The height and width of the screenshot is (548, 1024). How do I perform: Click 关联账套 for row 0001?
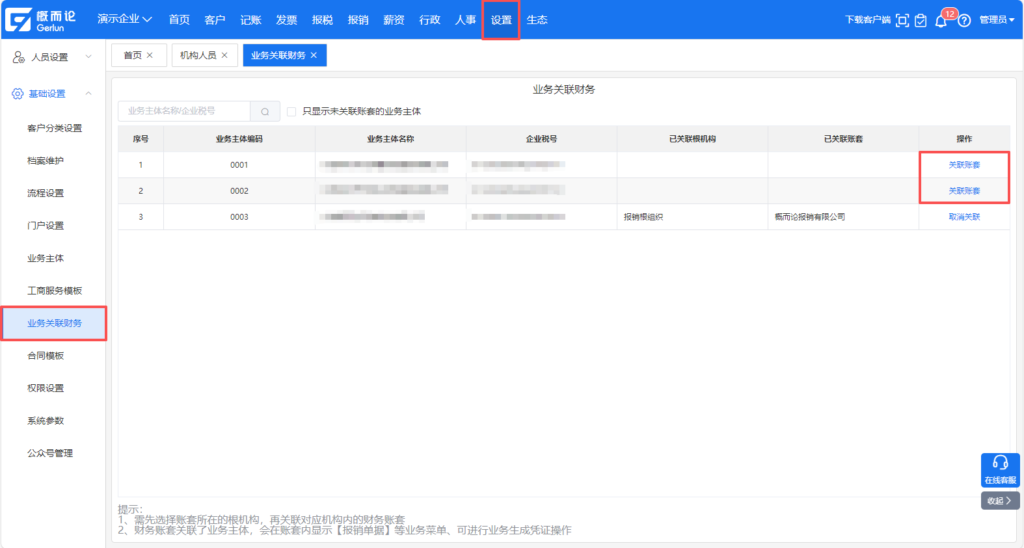click(964, 165)
